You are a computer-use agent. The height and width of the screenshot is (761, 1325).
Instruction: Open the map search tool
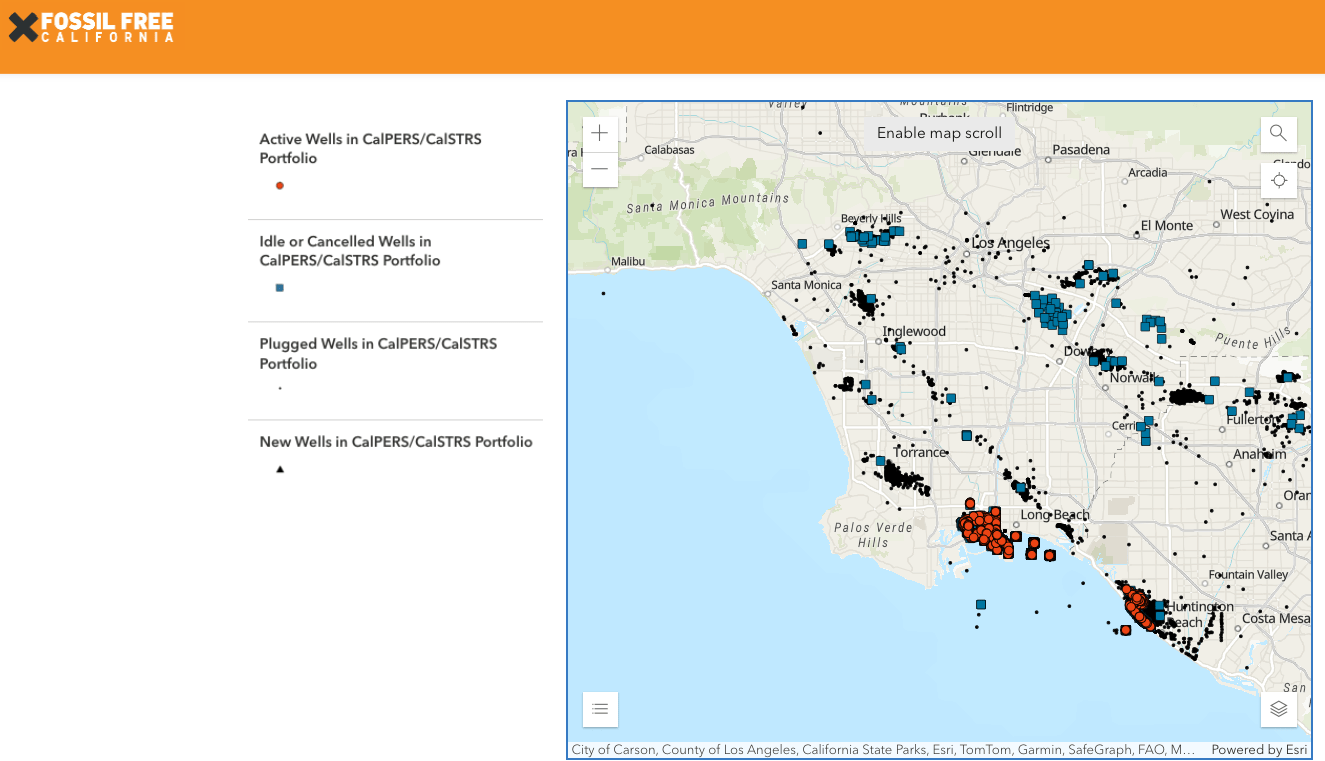click(x=1278, y=133)
